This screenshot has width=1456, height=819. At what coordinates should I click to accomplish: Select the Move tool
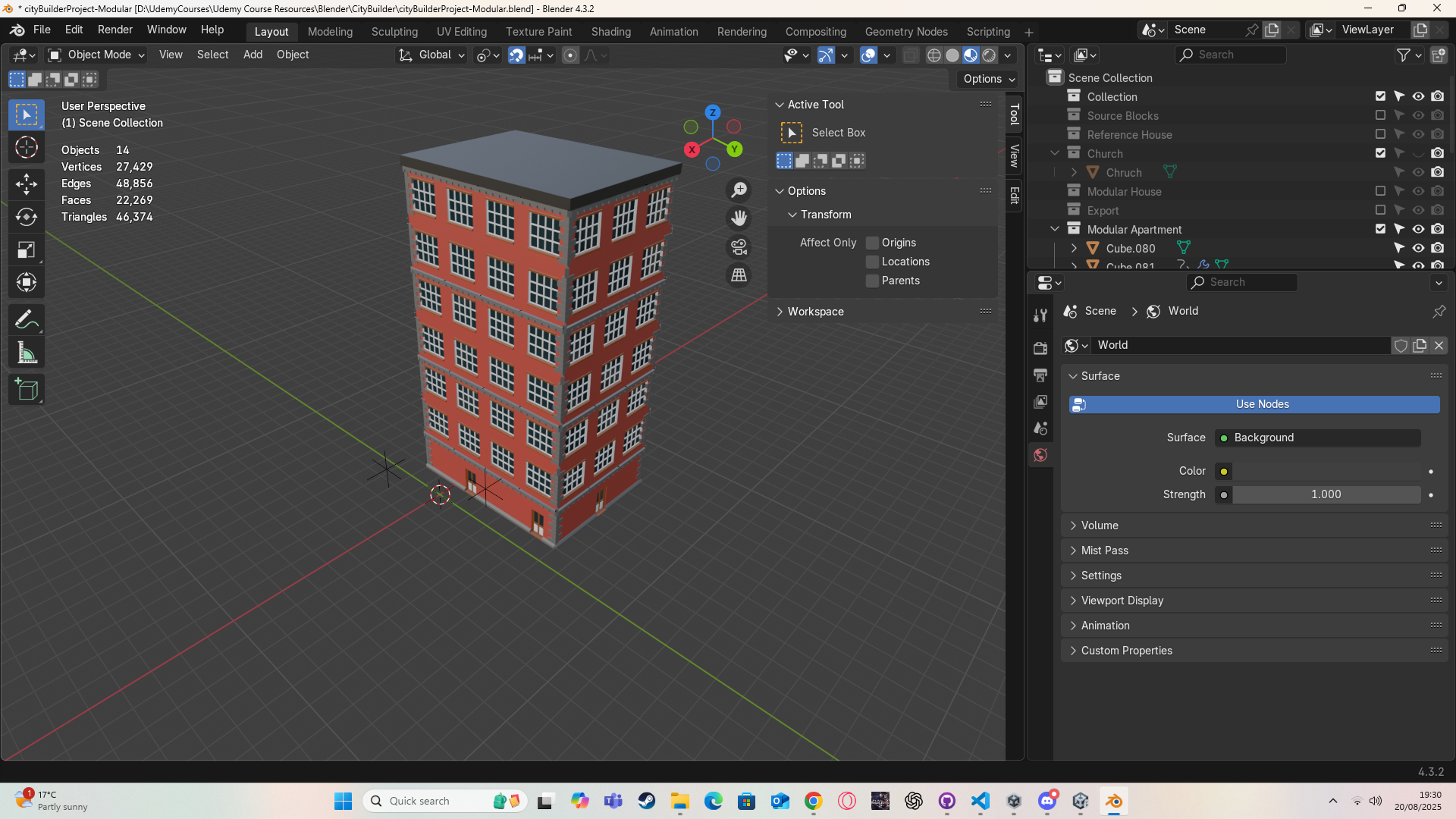(27, 184)
